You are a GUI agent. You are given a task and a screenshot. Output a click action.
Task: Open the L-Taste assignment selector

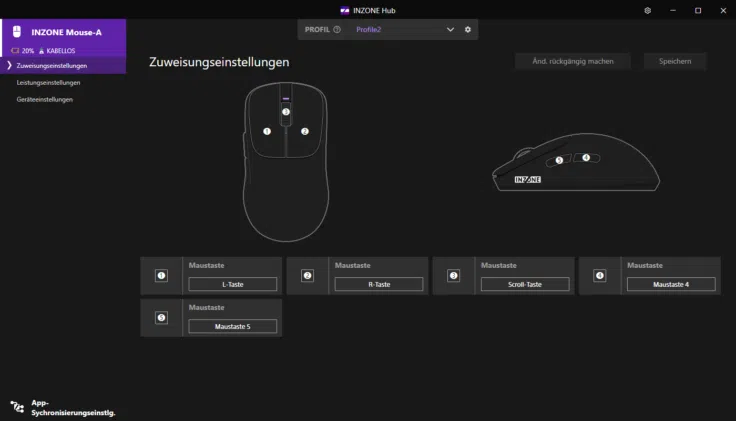(x=232, y=284)
